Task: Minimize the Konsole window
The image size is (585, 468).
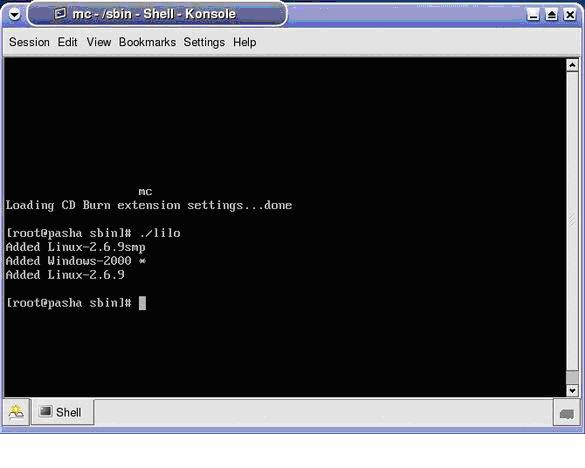Action: pos(533,15)
